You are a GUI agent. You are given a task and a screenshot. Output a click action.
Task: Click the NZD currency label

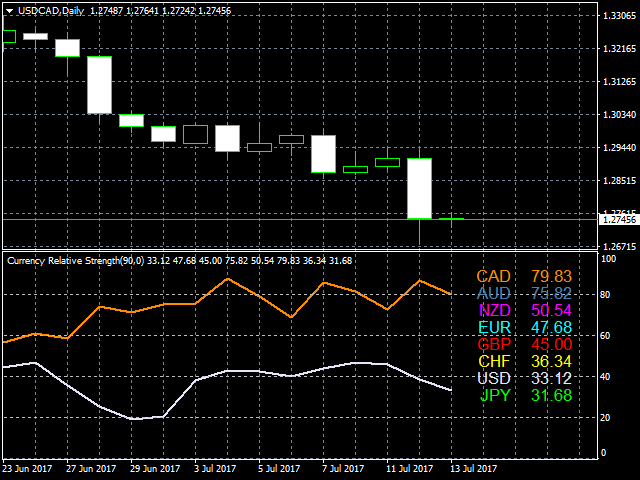(x=494, y=310)
